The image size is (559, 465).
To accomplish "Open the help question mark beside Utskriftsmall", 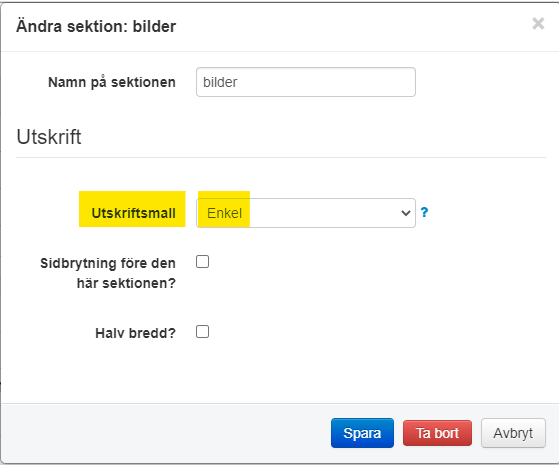I will pyautogui.click(x=424, y=213).
